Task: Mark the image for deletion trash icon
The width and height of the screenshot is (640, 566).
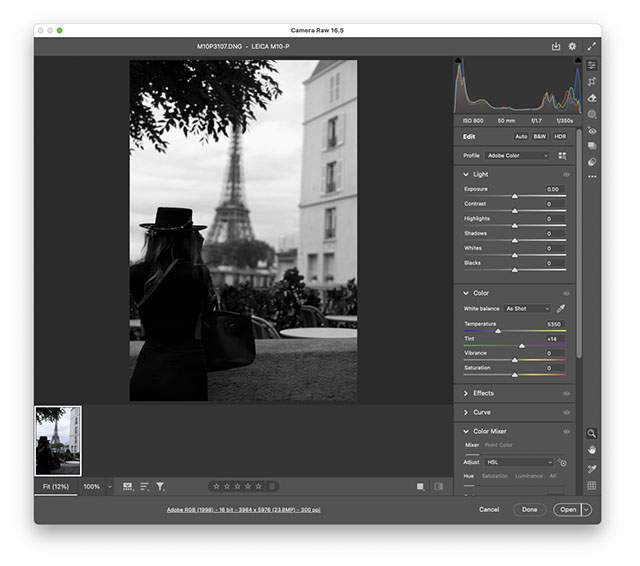Action: pos(272,486)
